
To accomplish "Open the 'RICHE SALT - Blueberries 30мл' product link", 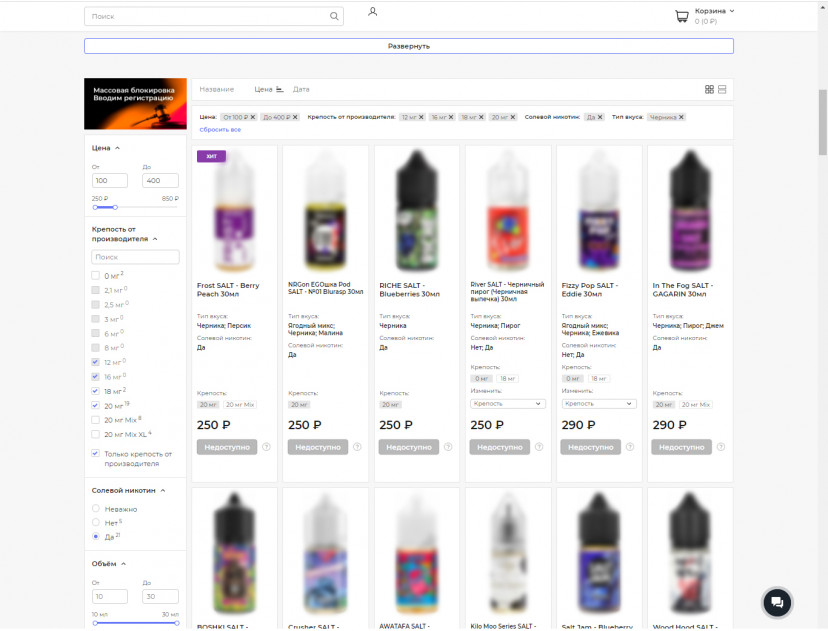I will point(409,290).
